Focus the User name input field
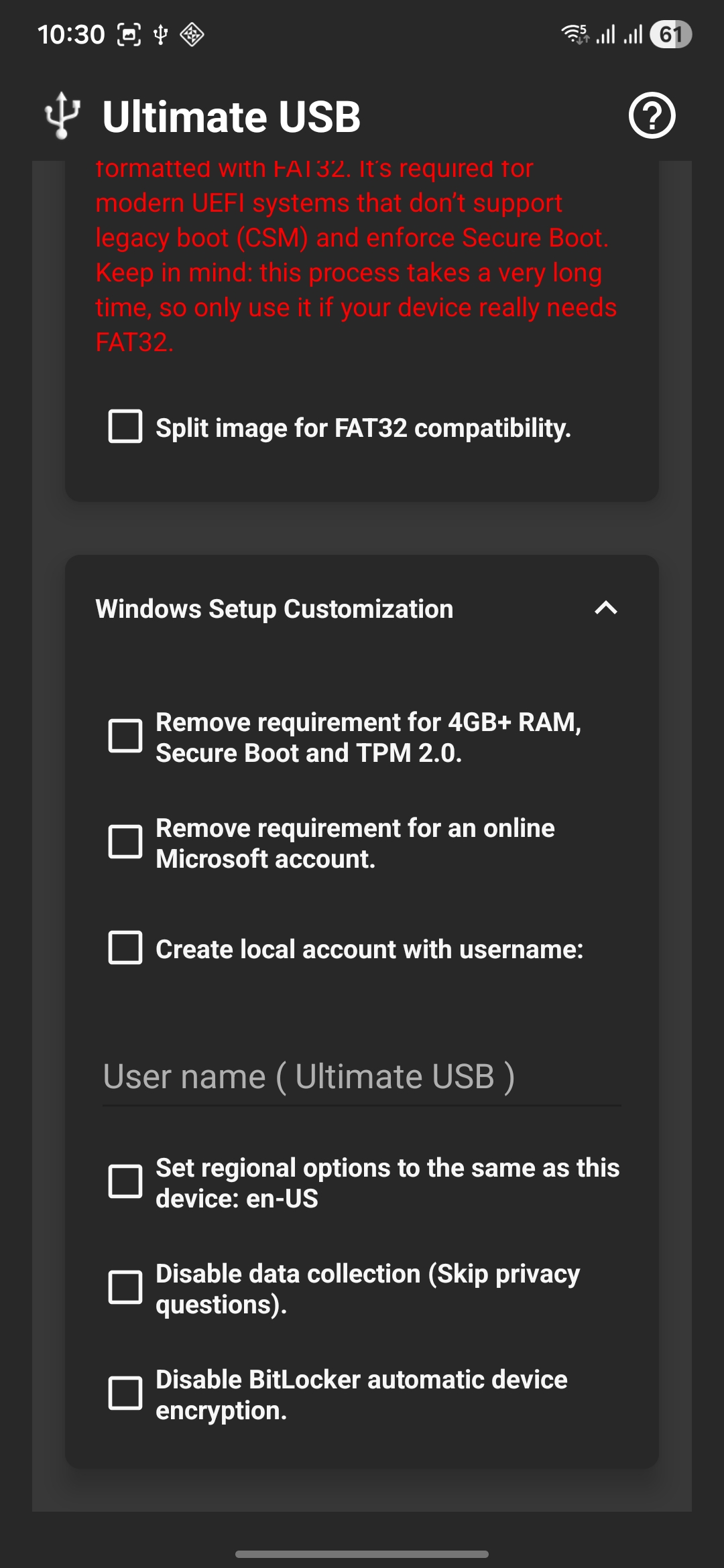The width and height of the screenshot is (724, 1568). tap(361, 1077)
